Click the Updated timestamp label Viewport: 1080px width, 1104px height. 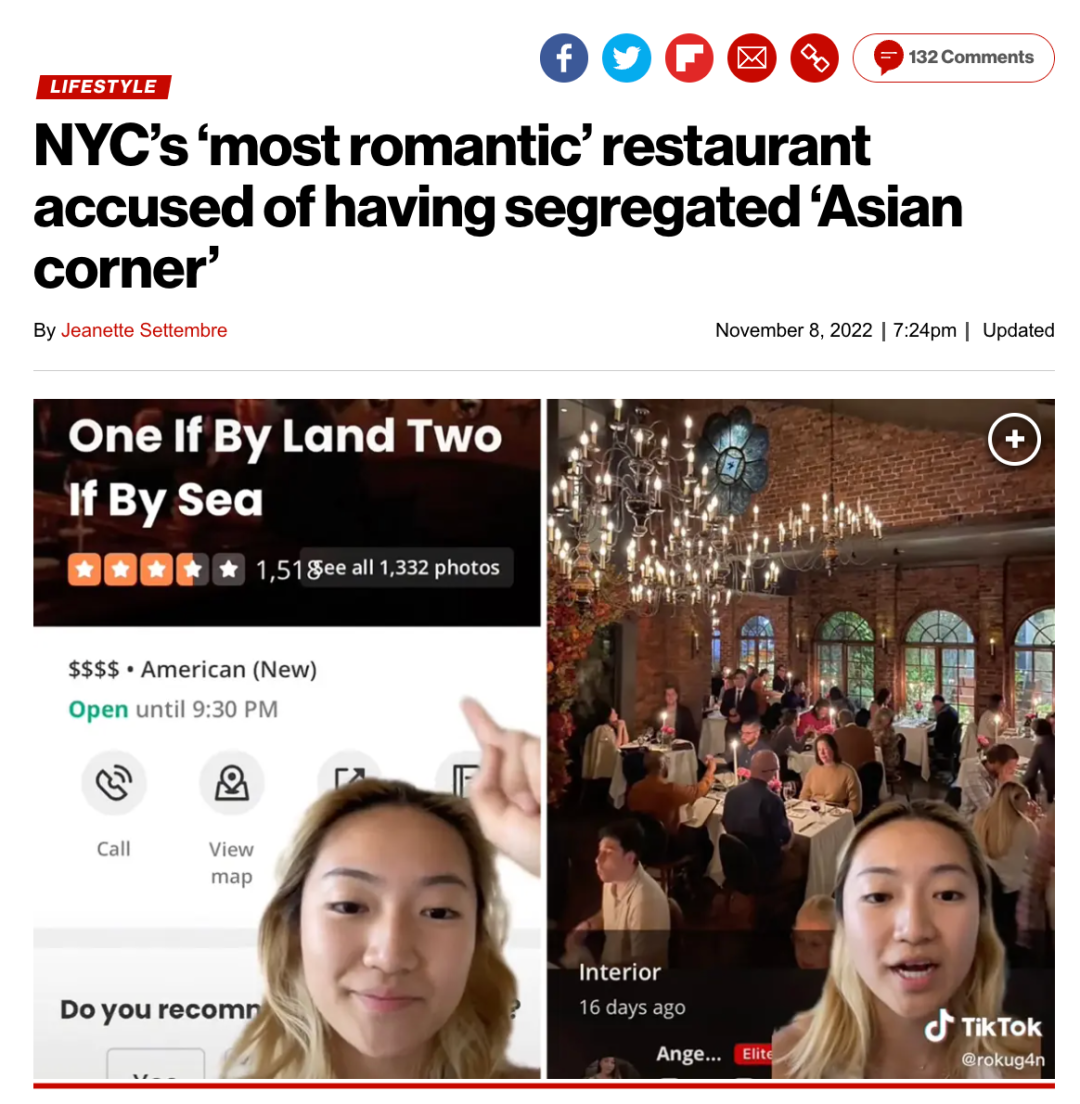[1018, 330]
